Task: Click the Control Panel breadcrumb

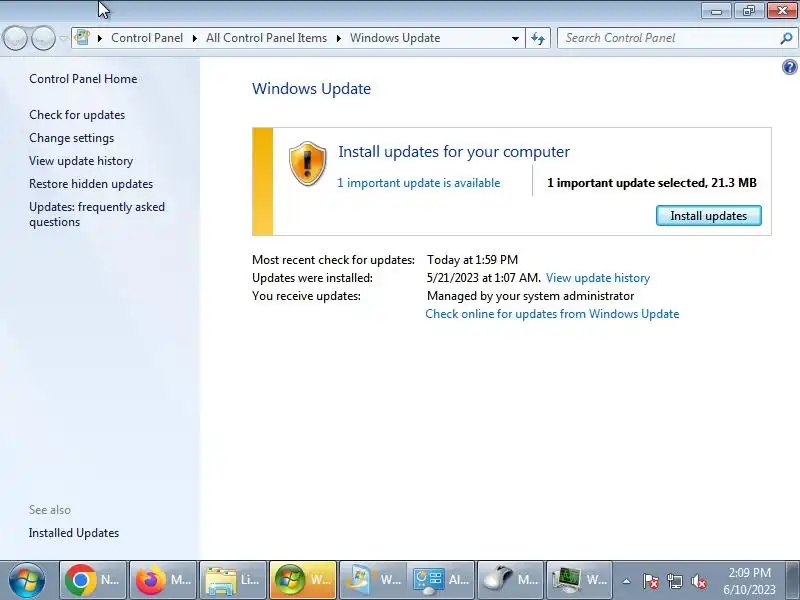Action: [x=147, y=38]
